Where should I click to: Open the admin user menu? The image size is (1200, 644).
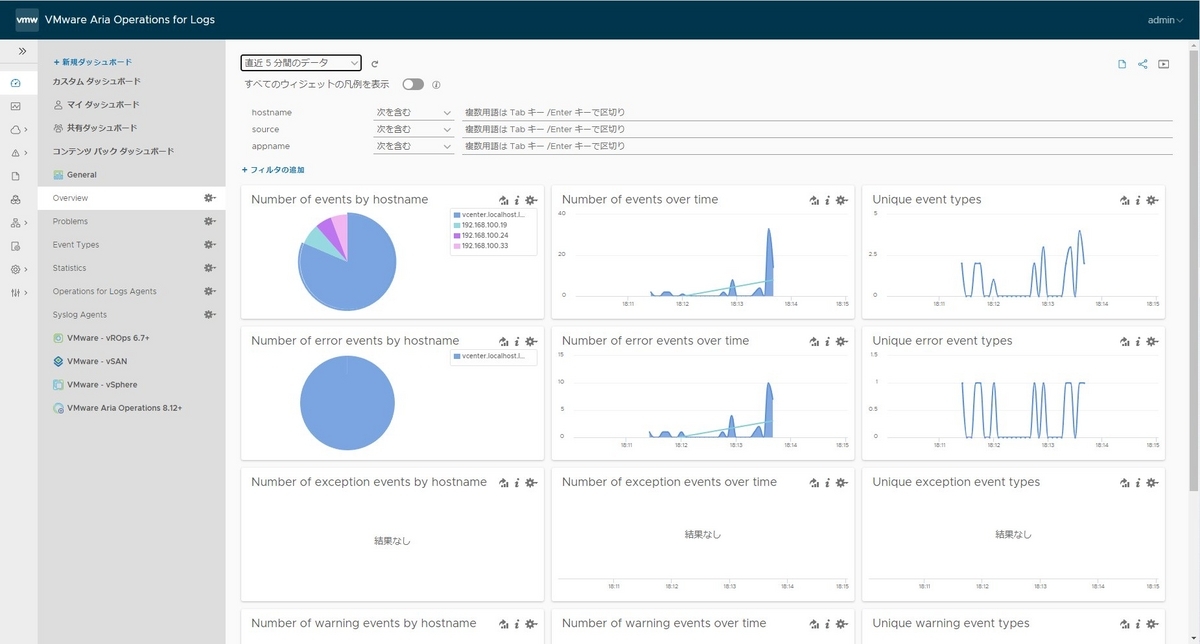1165,20
